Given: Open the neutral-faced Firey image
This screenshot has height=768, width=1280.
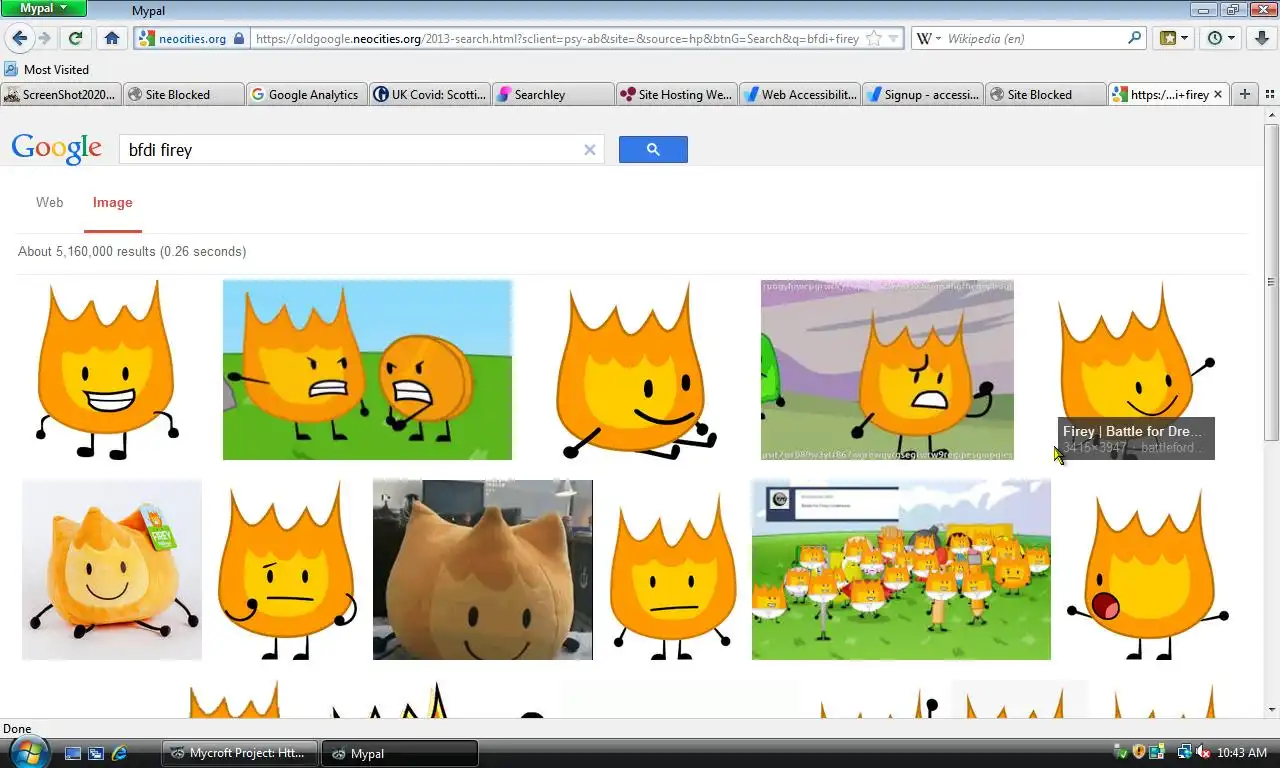Looking at the screenshot, I should pos(672,570).
